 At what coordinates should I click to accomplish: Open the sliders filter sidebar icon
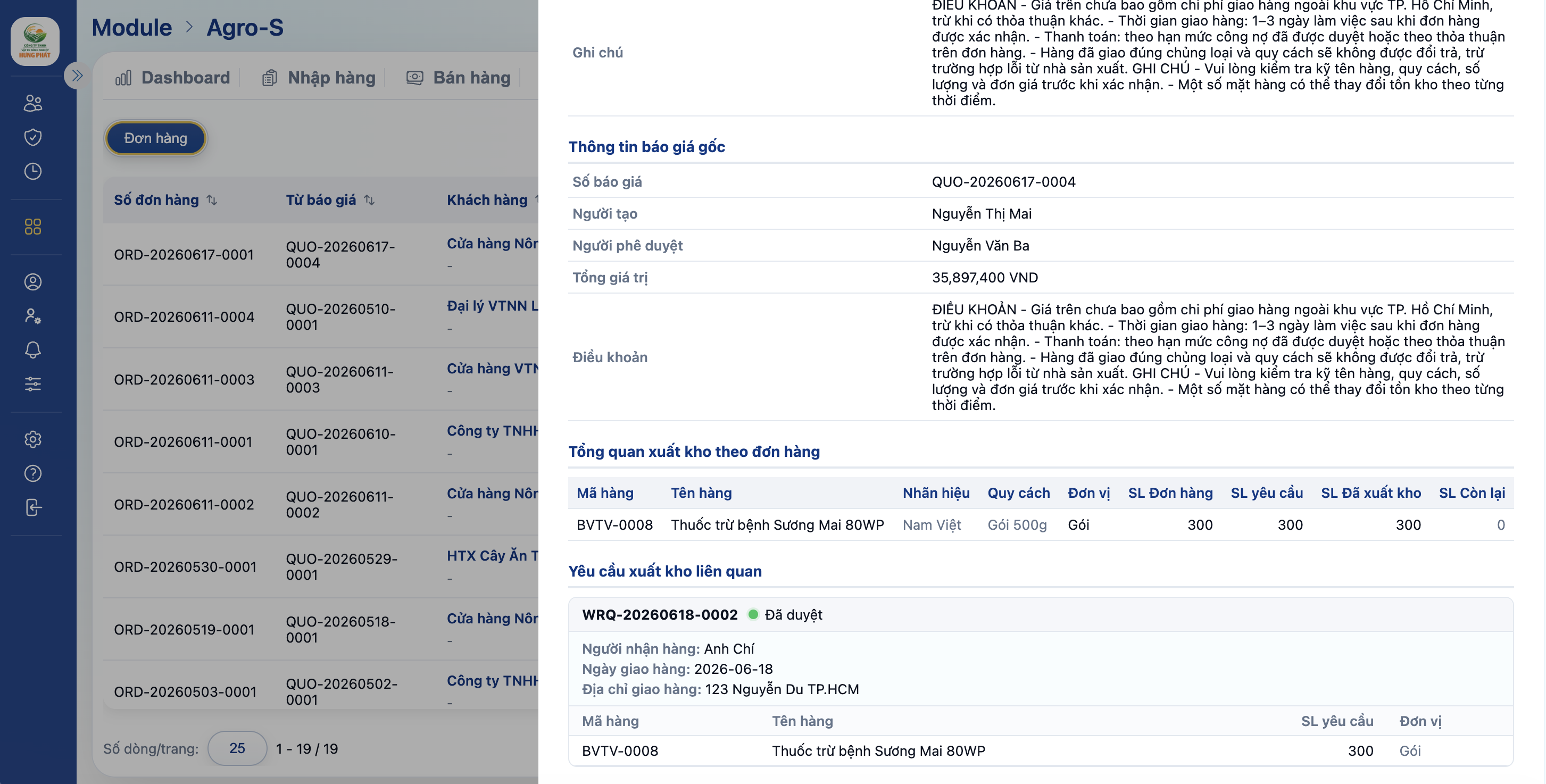[33, 384]
